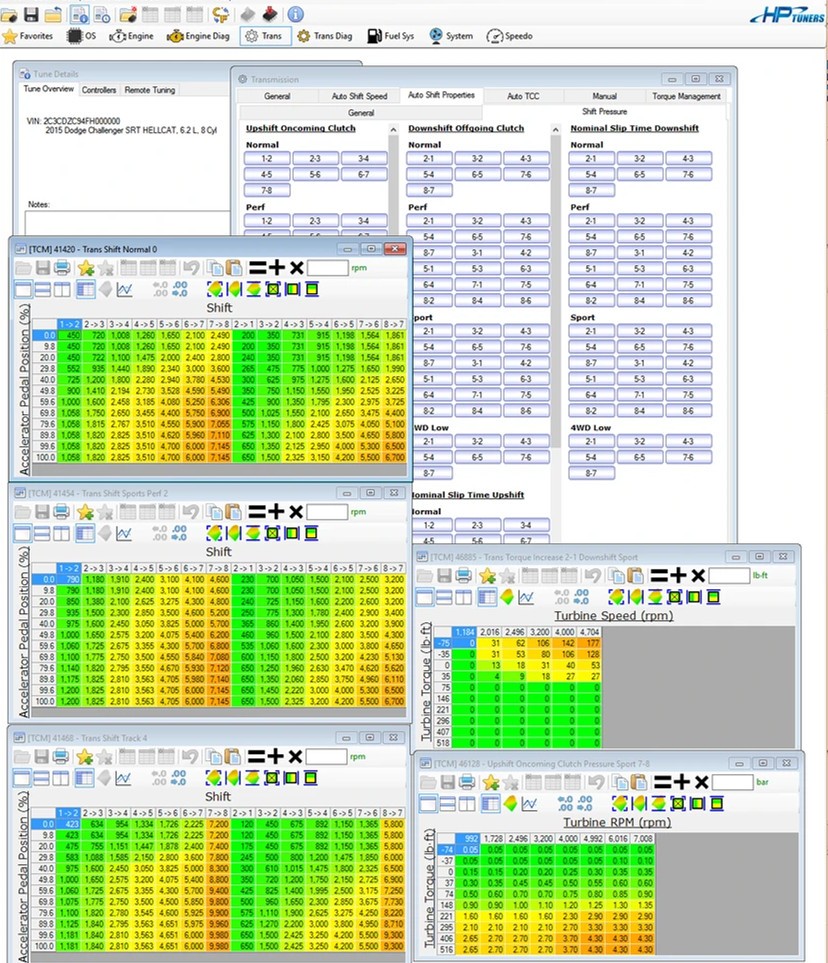
Task: Select Tune Overview tab
Action: coord(49,89)
